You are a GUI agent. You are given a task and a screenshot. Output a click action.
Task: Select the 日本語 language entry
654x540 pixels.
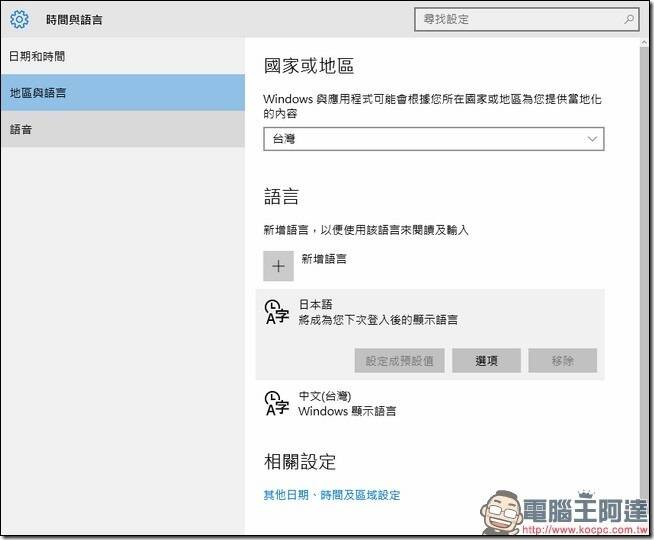point(430,334)
